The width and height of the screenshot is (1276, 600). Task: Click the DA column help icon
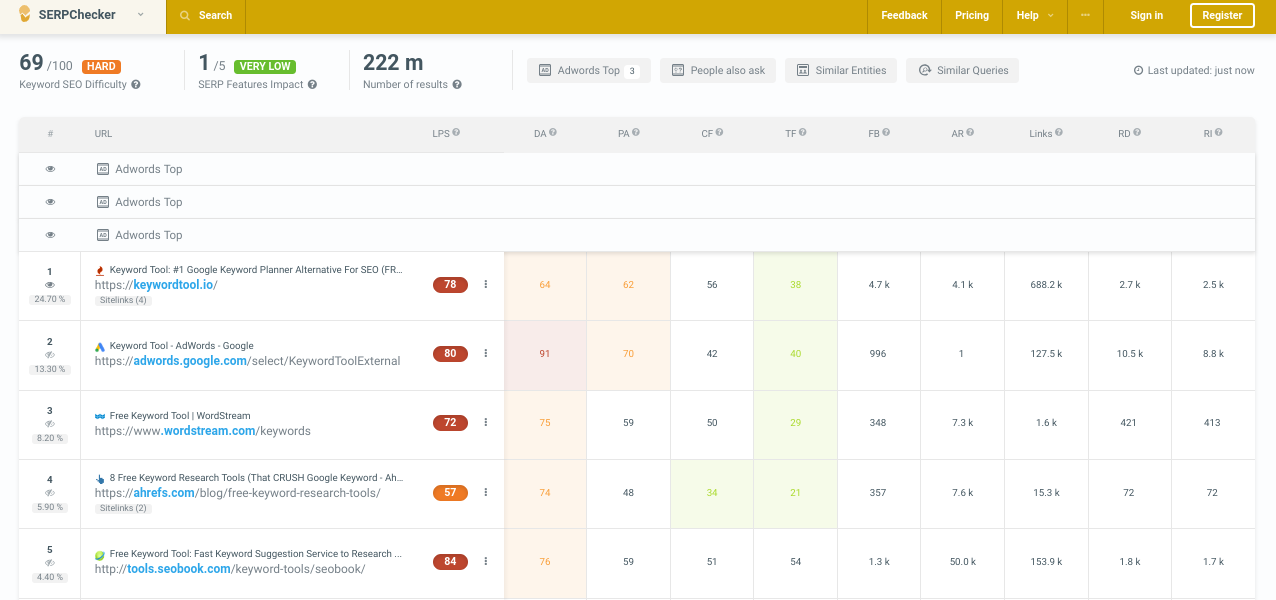point(553,133)
